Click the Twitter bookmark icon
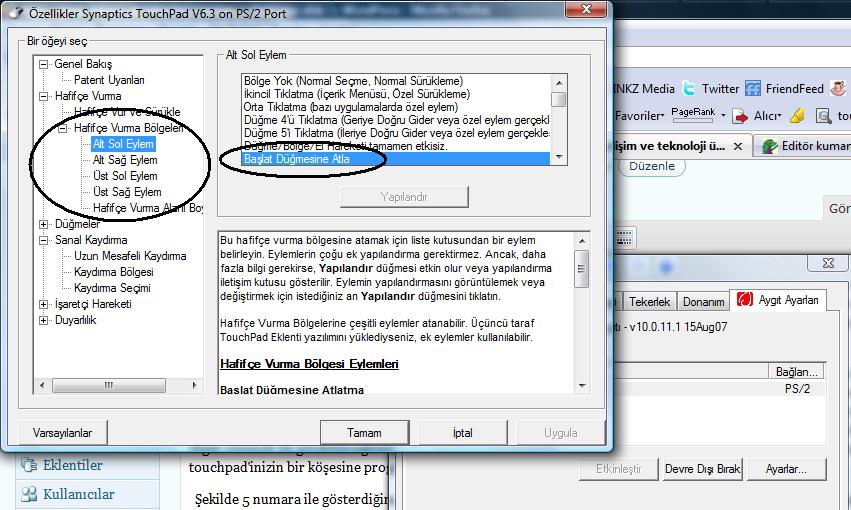The width and height of the screenshot is (851, 510). tap(689, 88)
